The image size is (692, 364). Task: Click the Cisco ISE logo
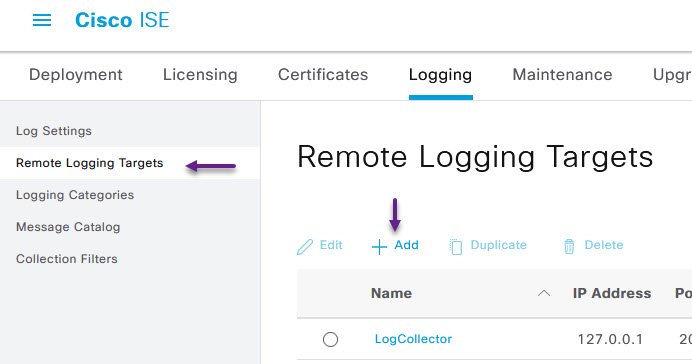(122, 20)
